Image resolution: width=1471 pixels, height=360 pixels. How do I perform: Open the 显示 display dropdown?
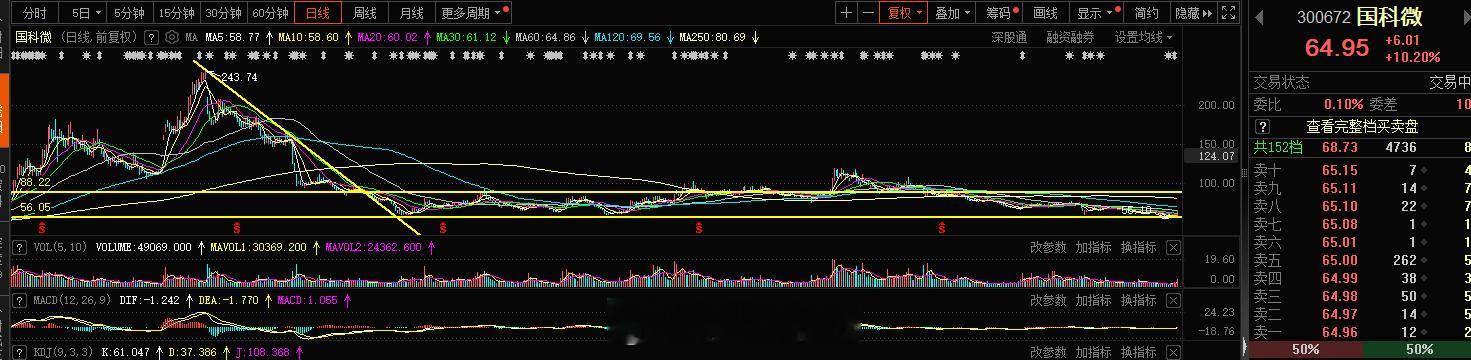(x=1096, y=13)
